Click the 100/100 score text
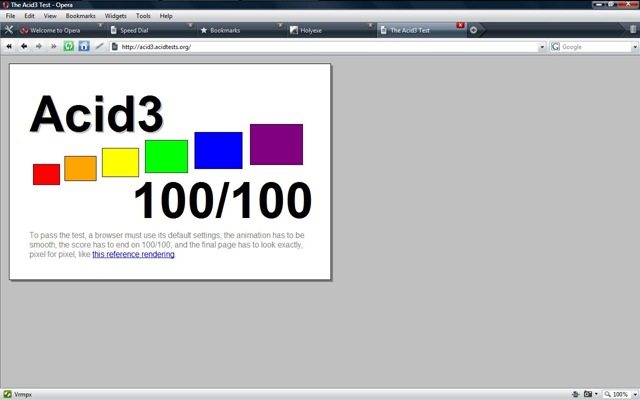Viewport: 640px width, 400px height. click(x=223, y=200)
